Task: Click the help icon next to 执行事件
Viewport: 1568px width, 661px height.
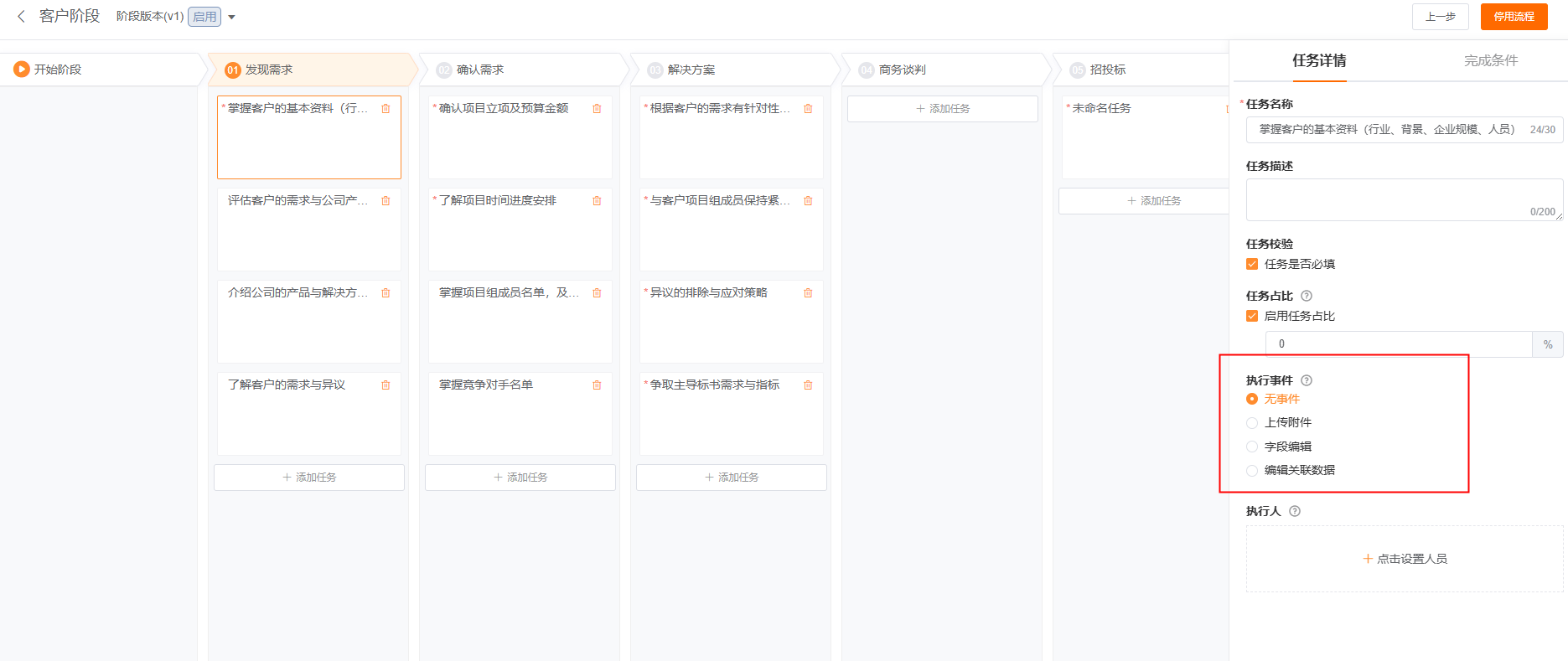Action: (1307, 380)
